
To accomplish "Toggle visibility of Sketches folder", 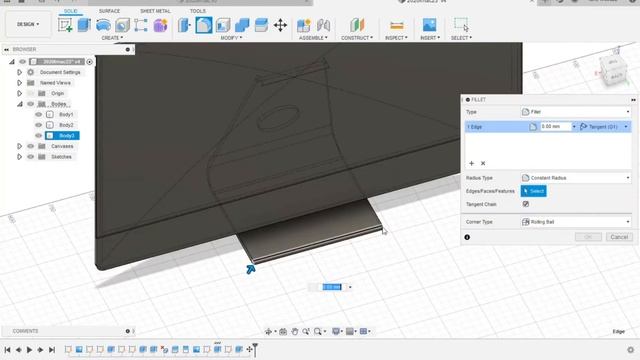I will pyautogui.click(x=31, y=157).
